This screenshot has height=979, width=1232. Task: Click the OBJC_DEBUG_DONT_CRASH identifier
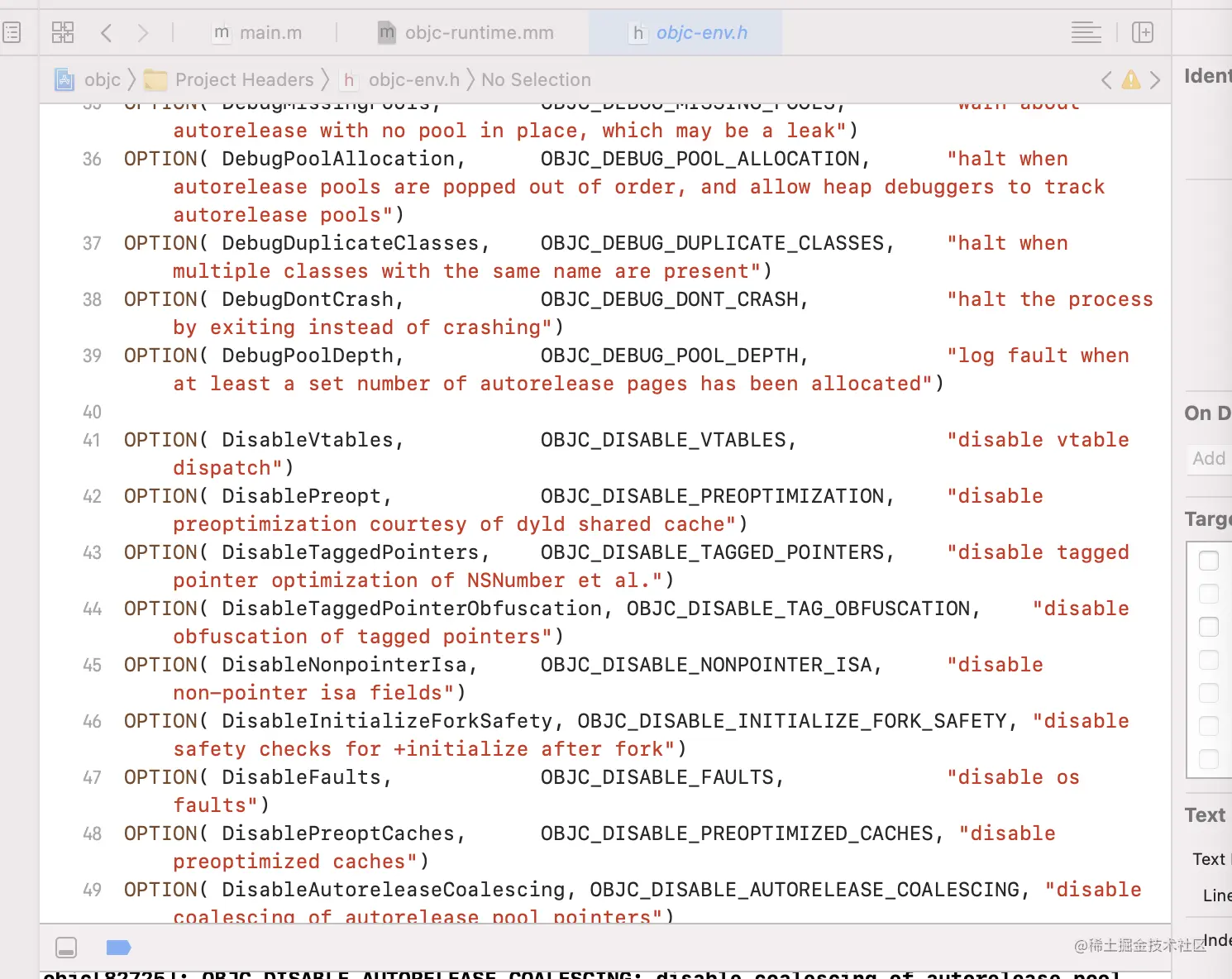click(x=670, y=299)
